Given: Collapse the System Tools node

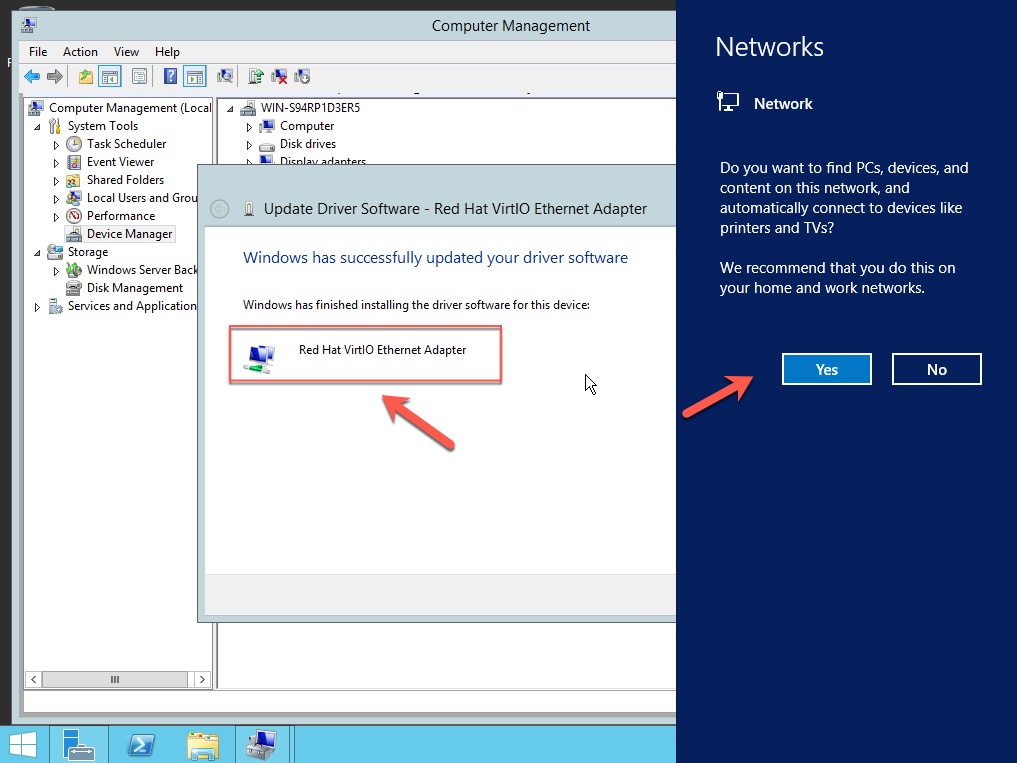Looking at the screenshot, I should [x=38, y=127].
